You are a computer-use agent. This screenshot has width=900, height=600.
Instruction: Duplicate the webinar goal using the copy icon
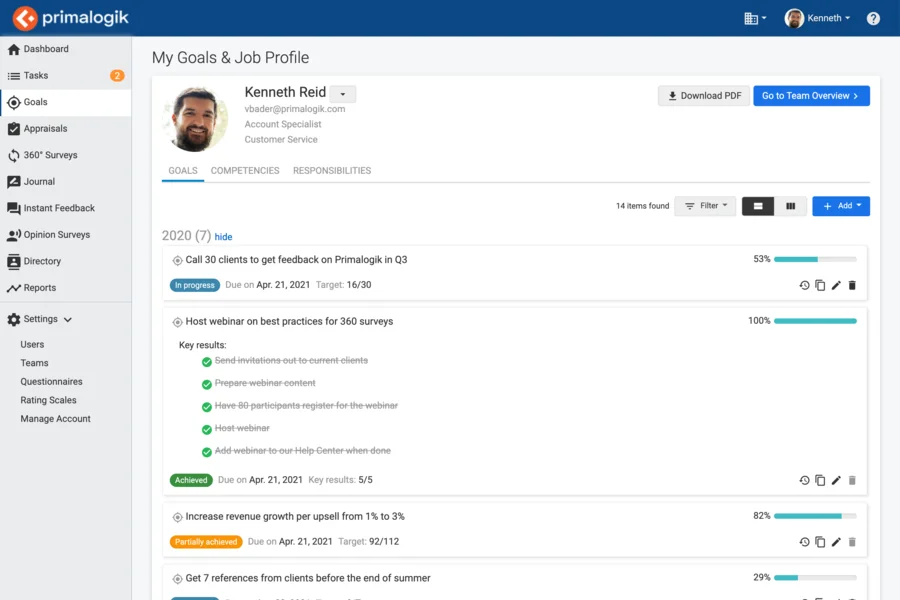pyautogui.click(x=820, y=480)
